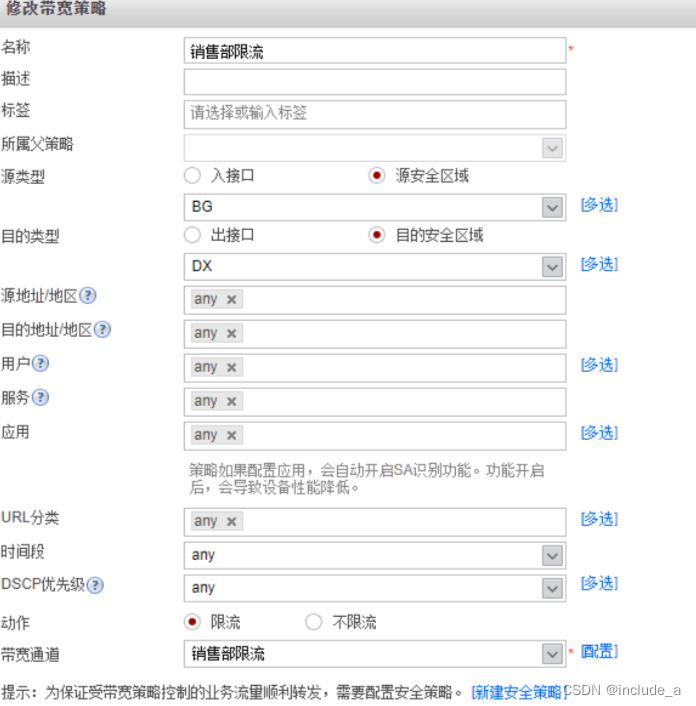Click 多选 link next to BG
The width and height of the screenshot is (696, 706).
coord(599,205)
